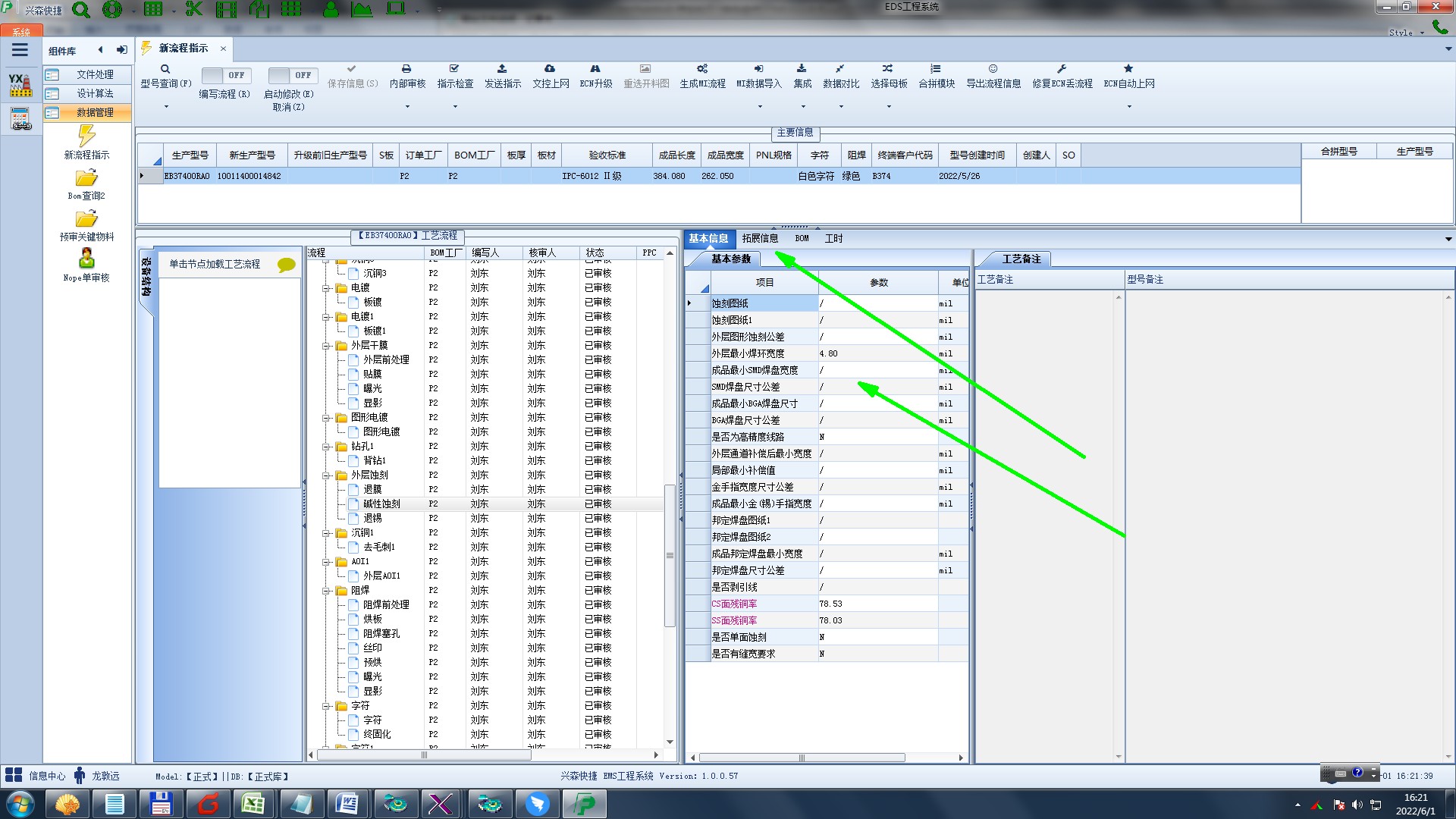This screenshot has height=819, width=1456.
Task: Click the 指示检查 checkbox icon
Action: (x=454, y=69)
